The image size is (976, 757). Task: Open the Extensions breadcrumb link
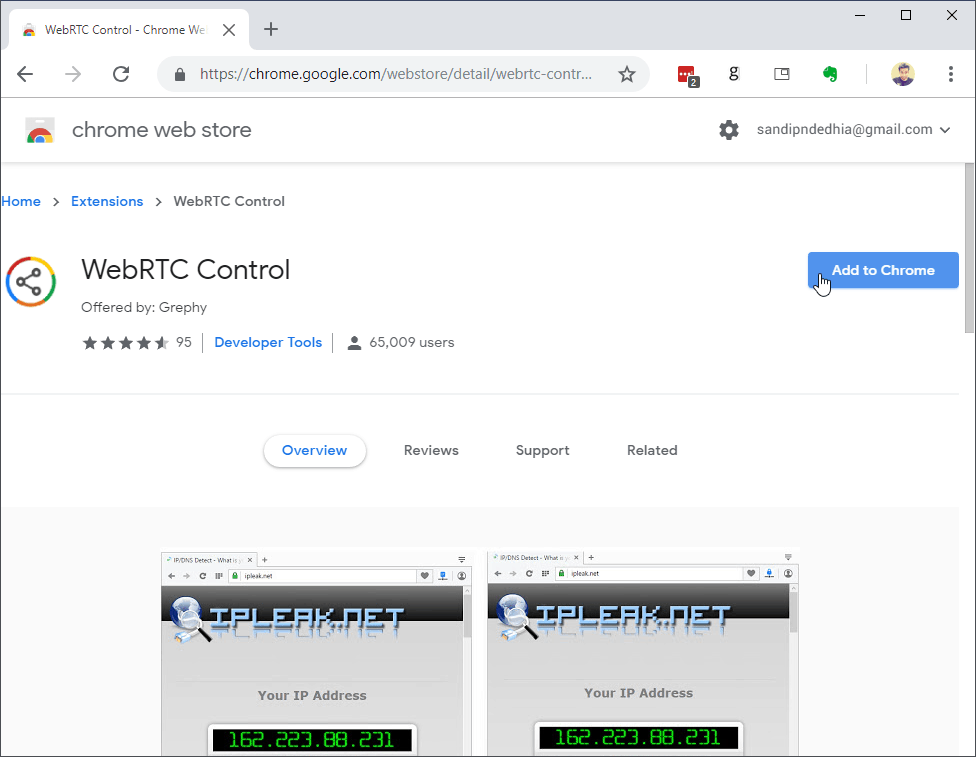(107, 201)
